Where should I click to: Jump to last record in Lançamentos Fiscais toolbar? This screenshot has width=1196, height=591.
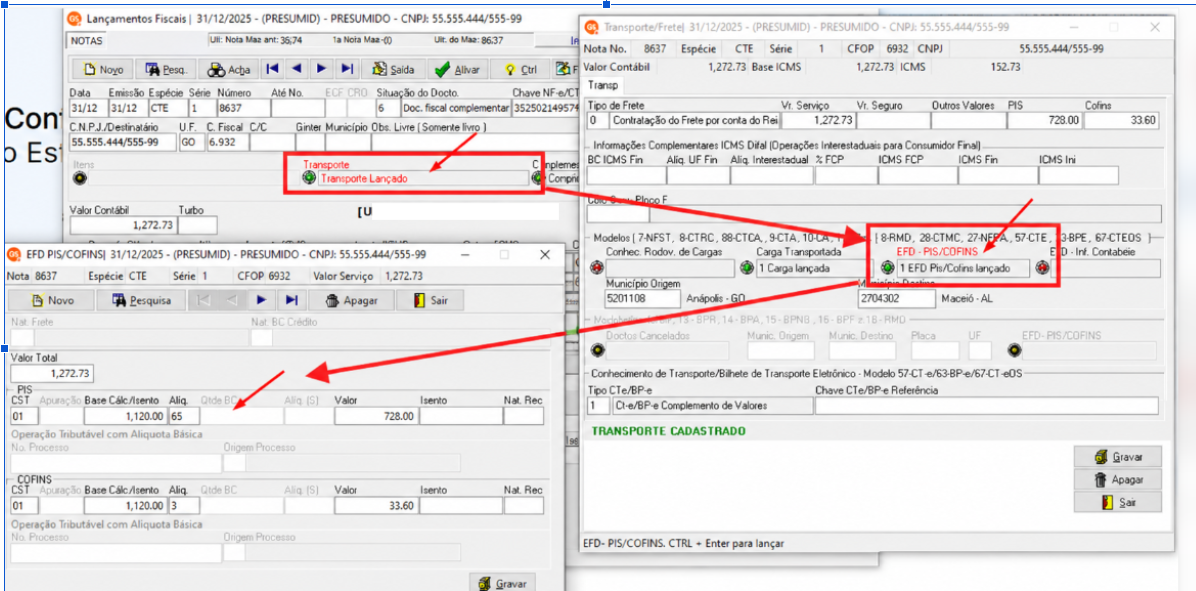pos(347,69)
